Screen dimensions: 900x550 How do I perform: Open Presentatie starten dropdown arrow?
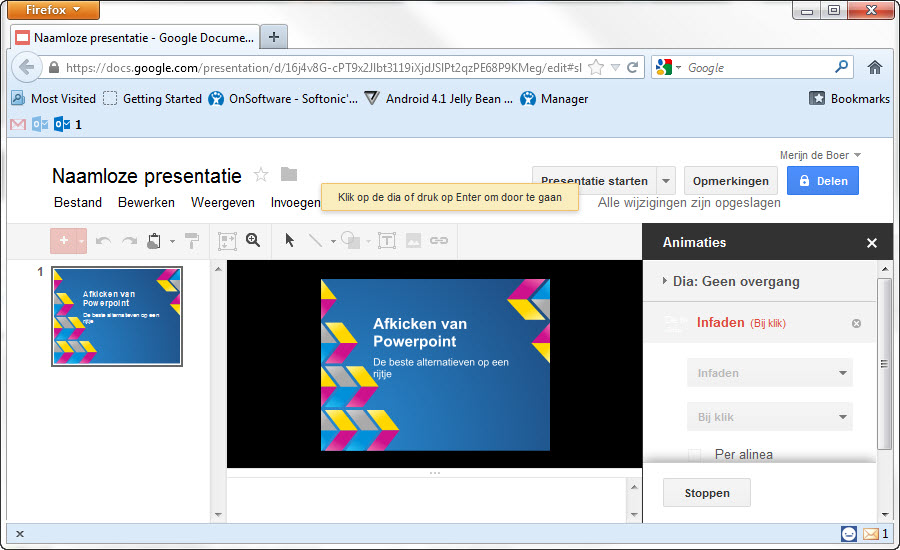coord(666,181)
